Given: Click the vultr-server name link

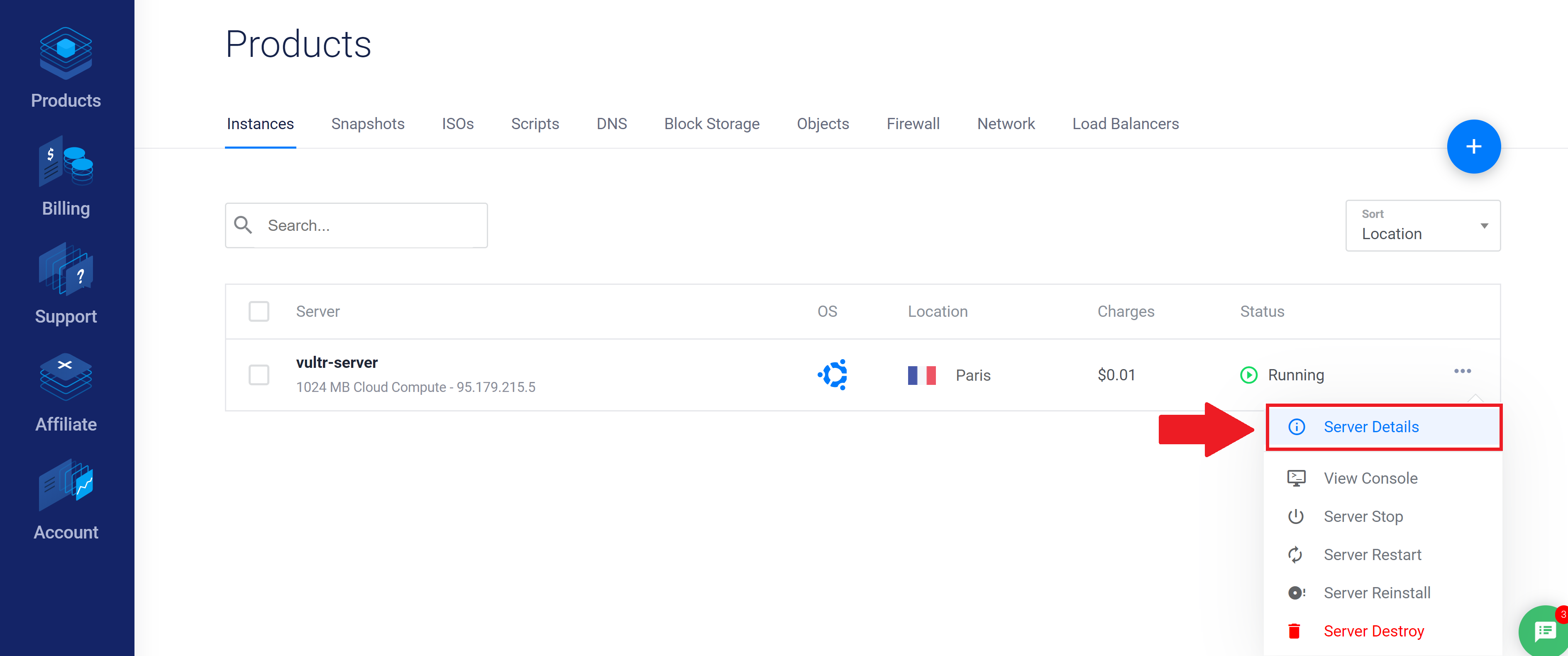Looking at the screenshot, I should 337,362.
